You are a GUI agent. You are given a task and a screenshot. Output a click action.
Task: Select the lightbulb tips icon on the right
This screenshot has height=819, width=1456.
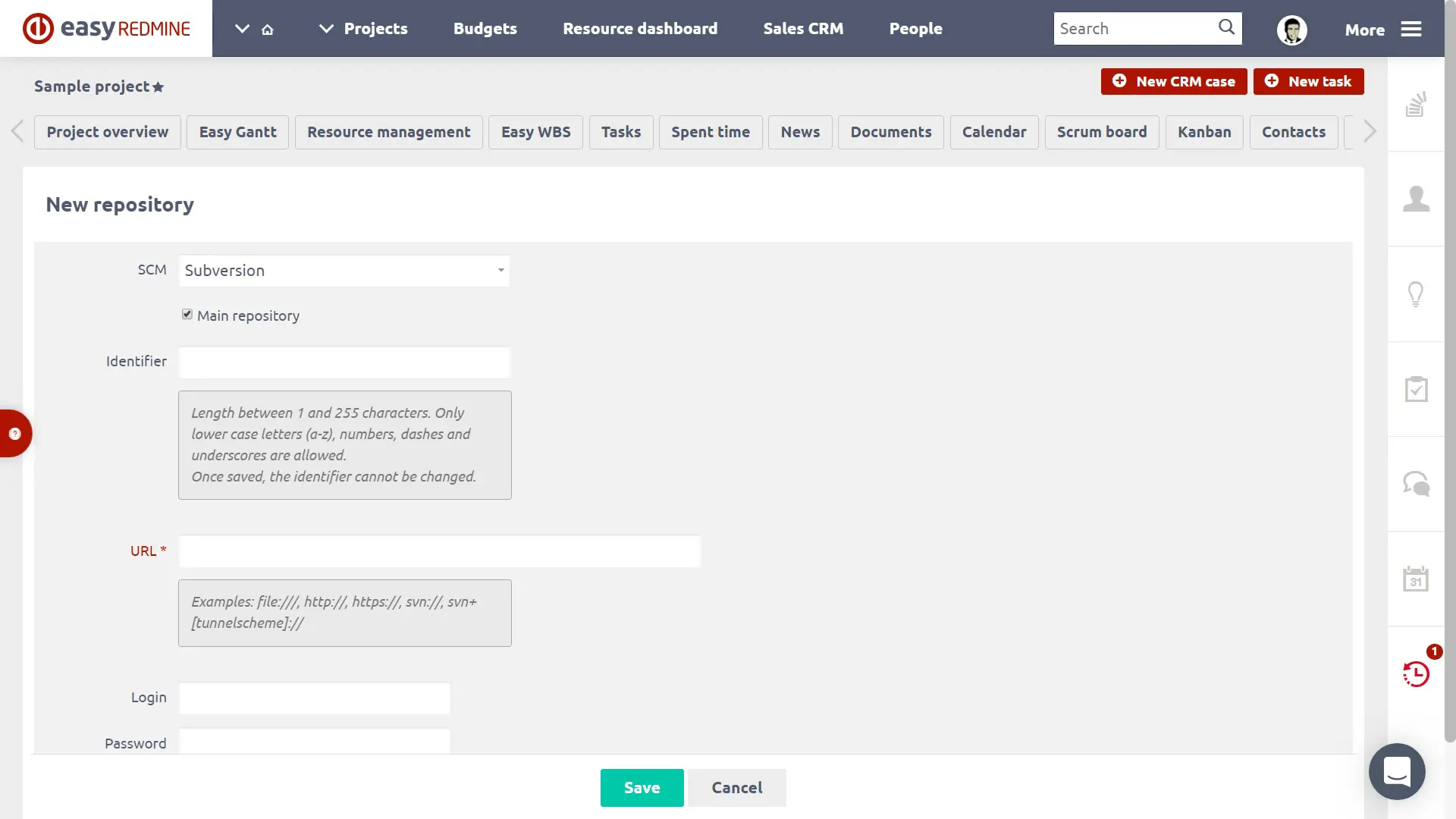[1417, 293]
